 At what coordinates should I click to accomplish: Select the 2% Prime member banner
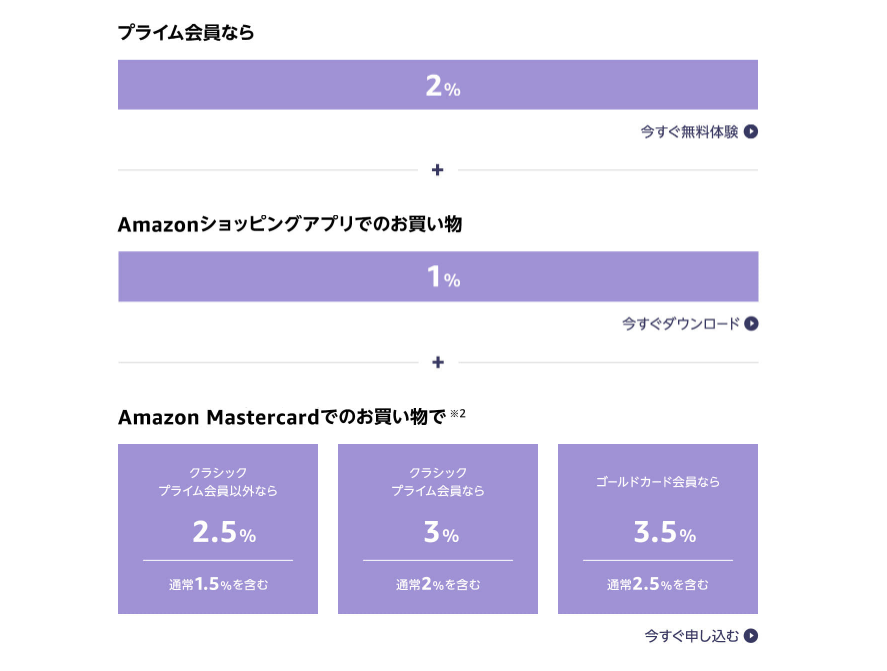click(x=438, y=85)
